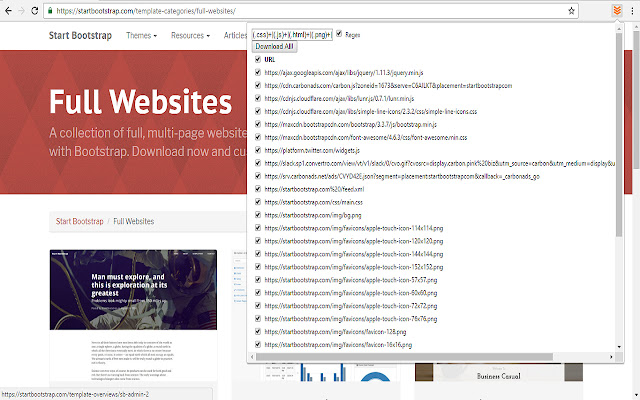Open the Articles nav item

235,36
